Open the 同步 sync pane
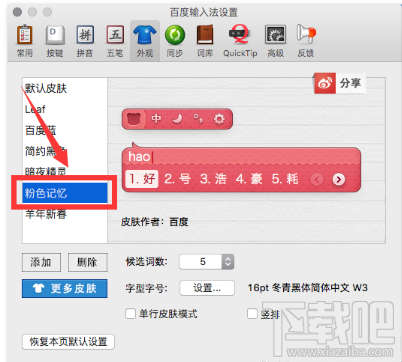Image resolution: width=402 pixels, height=362 pixels. [175, 41]
